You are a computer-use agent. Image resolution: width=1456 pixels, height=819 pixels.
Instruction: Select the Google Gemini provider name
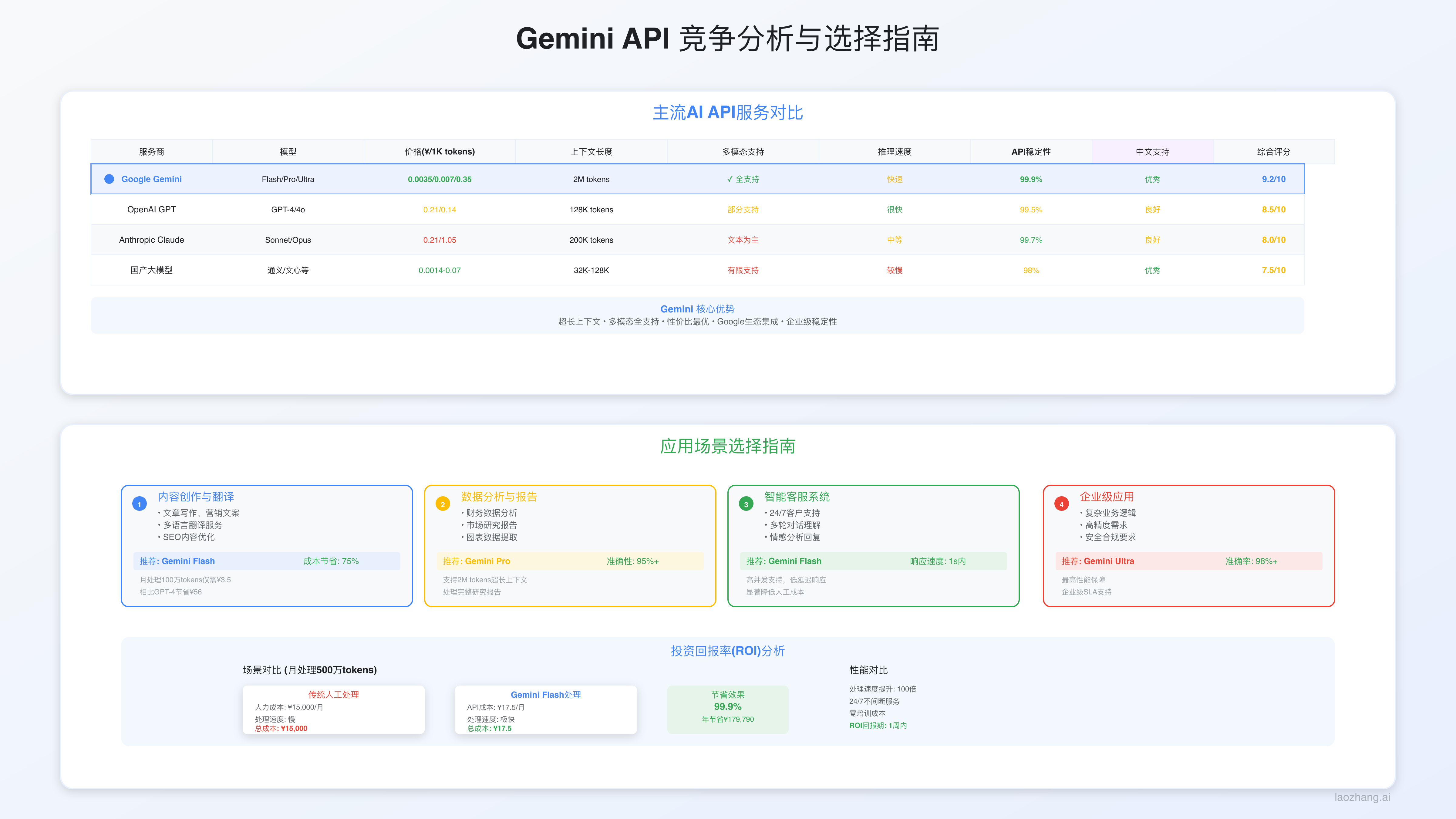click(x=151, y=179)
